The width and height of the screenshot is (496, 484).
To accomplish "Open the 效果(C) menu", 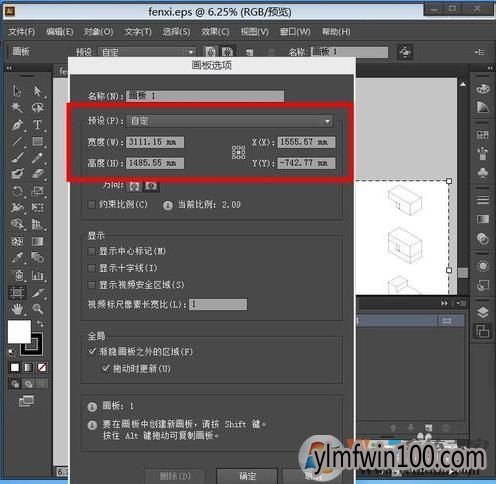I will coord(215,32).
